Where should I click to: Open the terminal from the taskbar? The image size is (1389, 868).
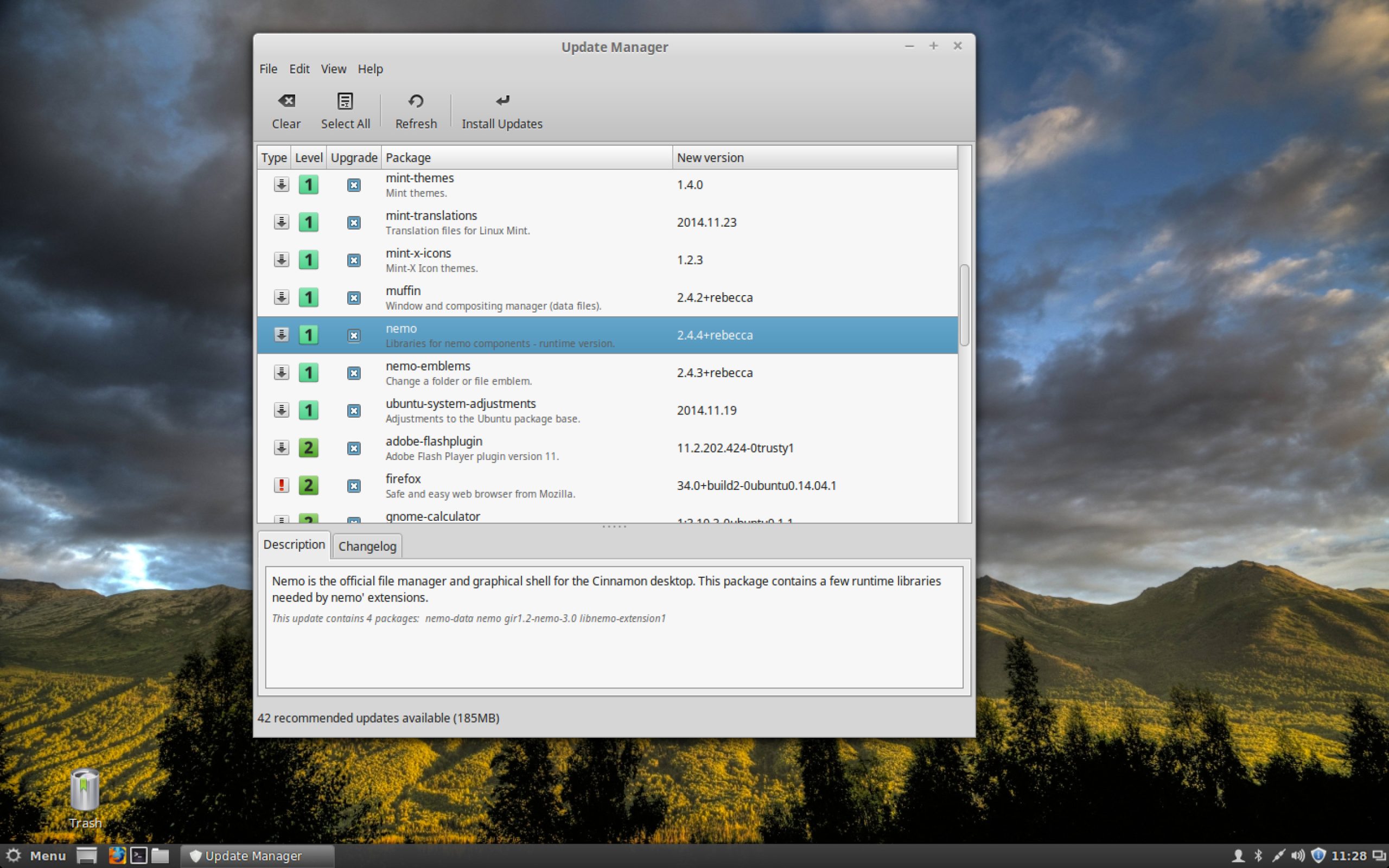point(138,856)
